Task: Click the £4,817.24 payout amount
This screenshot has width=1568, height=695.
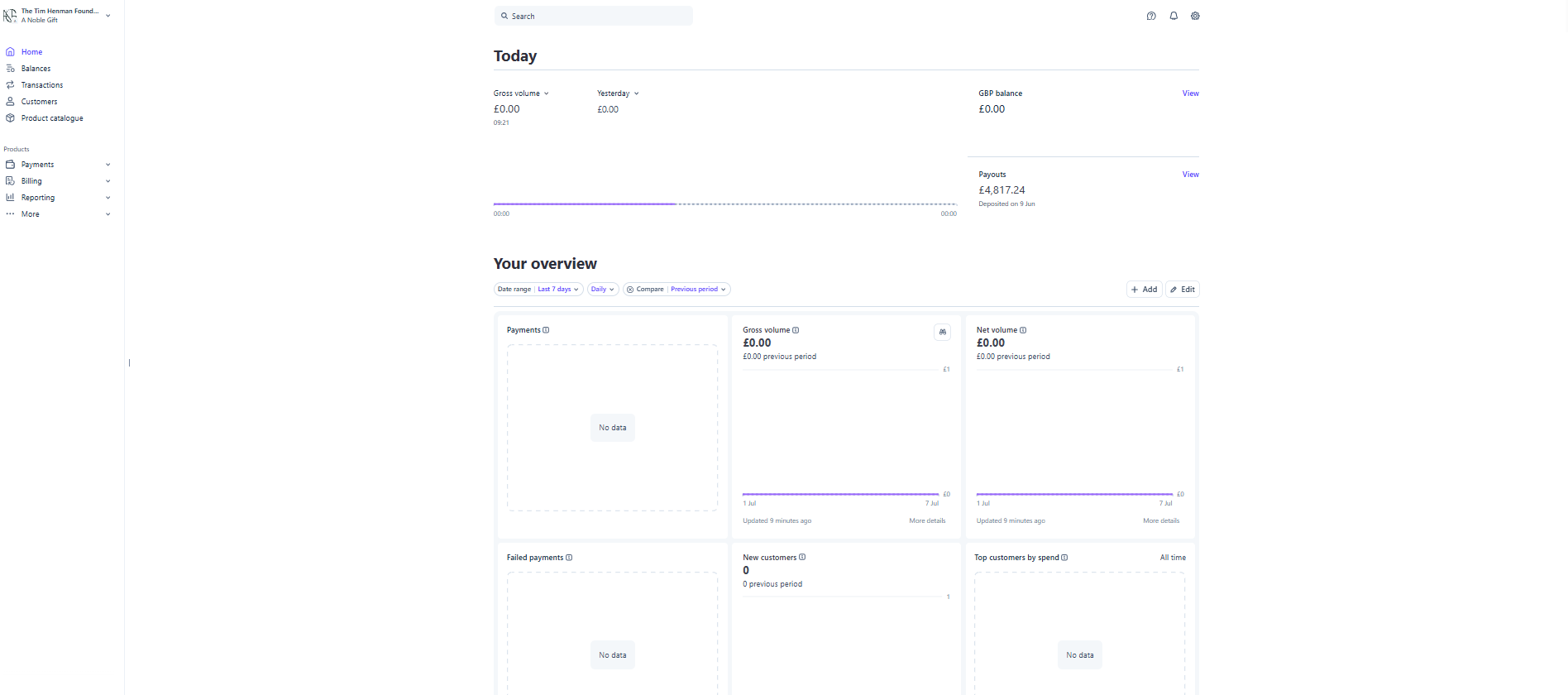Action: pos(1002,190)
